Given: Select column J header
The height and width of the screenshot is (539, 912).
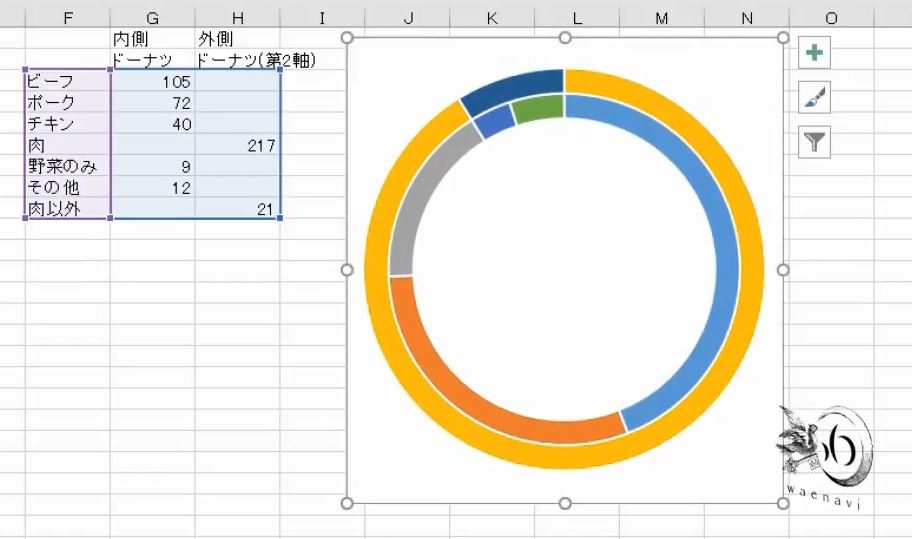Looking at the screenshot, I should [x=407, y=19].
